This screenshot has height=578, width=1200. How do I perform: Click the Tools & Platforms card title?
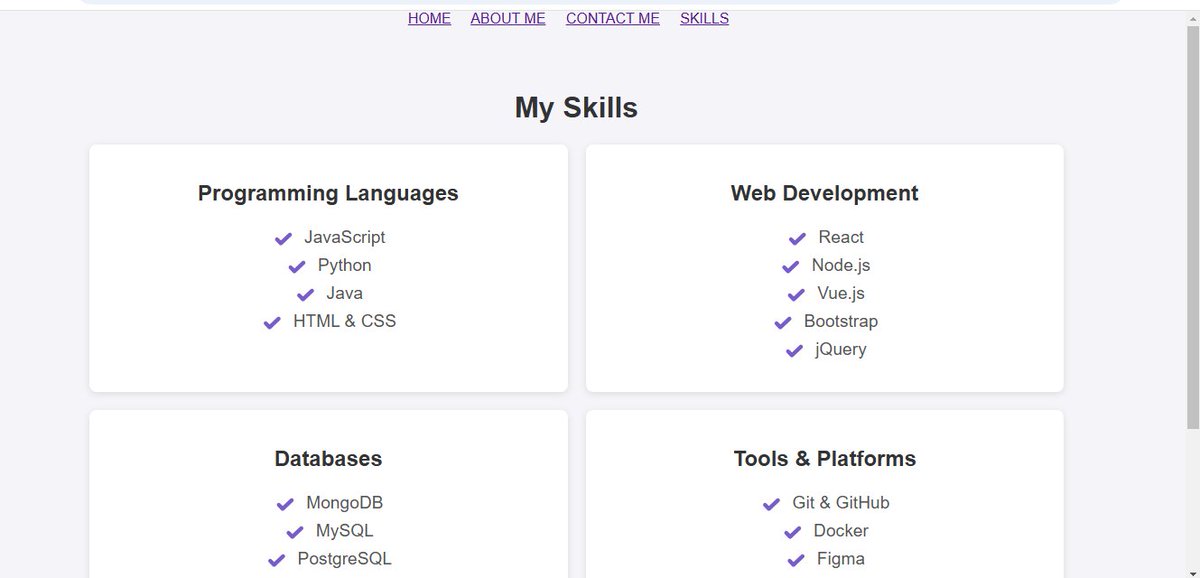coord(824,458)
